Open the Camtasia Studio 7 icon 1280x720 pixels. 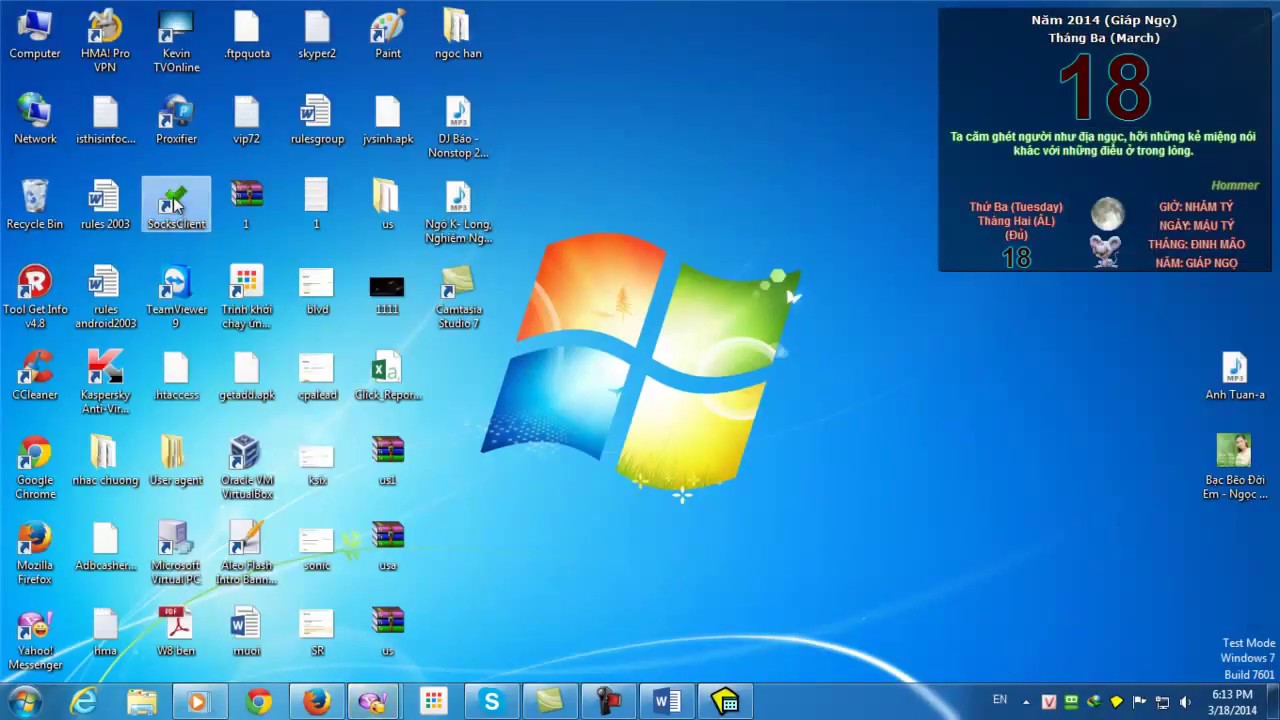[458, 297]
